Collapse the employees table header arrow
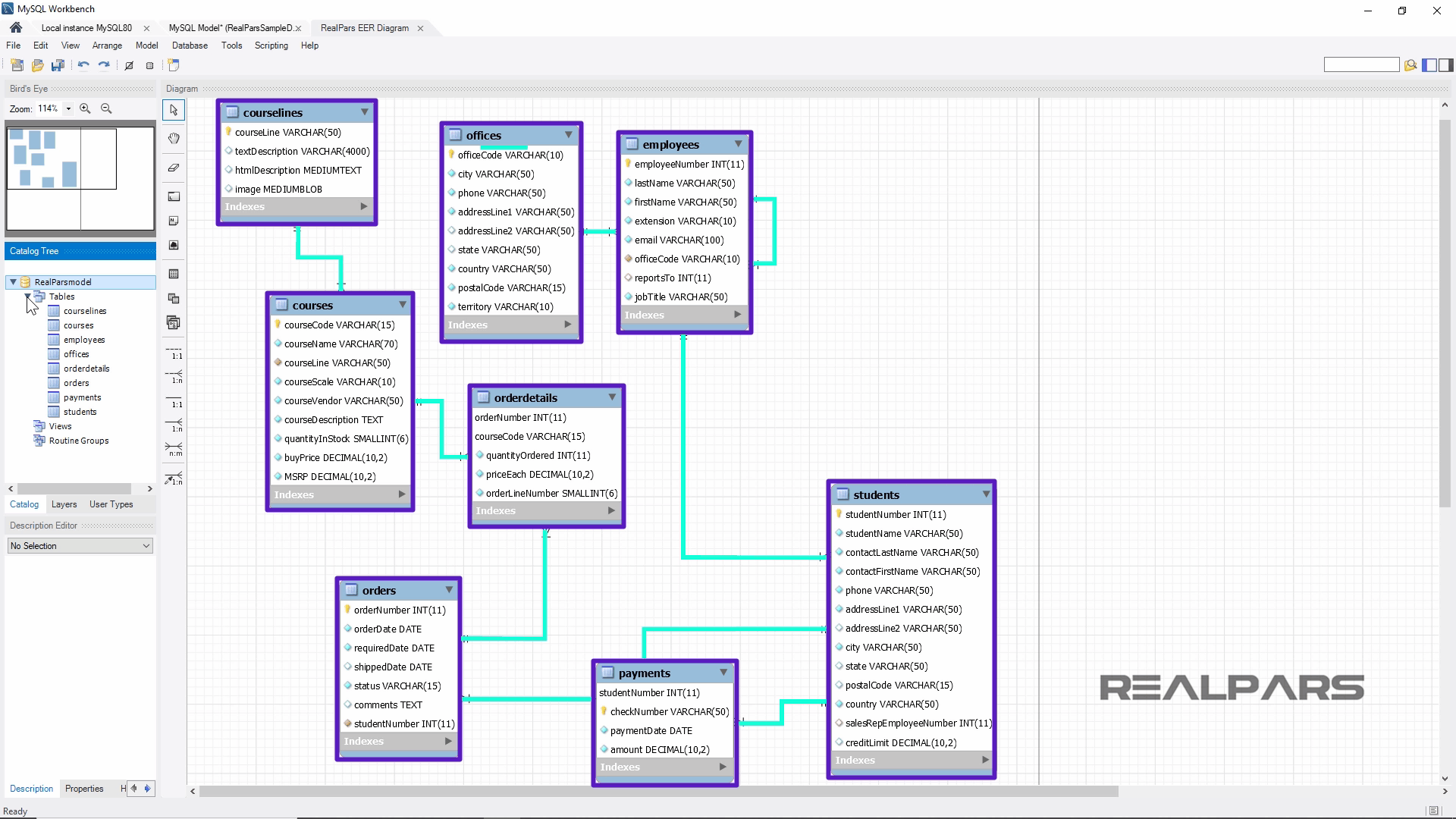 [x=738, y=144]
